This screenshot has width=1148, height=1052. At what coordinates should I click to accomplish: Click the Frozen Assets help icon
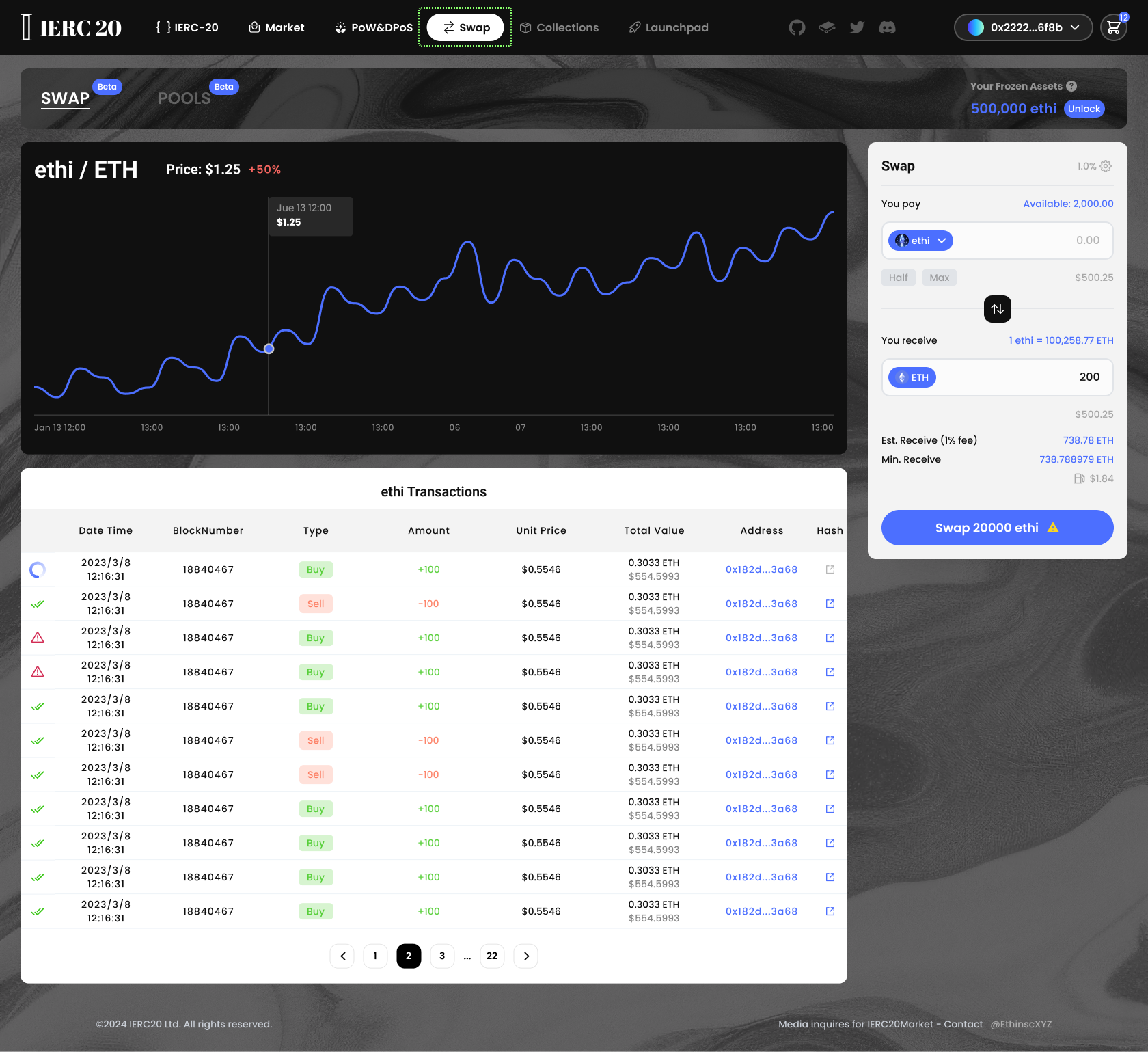click(1071, 86)
